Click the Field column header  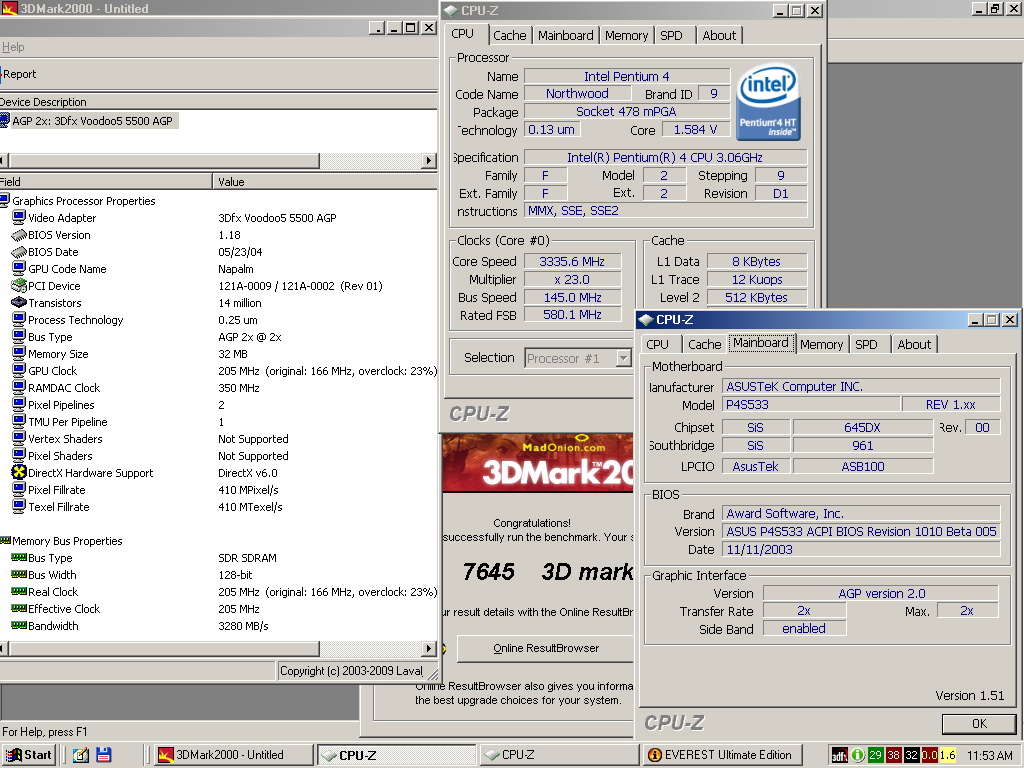pos(106,182)
